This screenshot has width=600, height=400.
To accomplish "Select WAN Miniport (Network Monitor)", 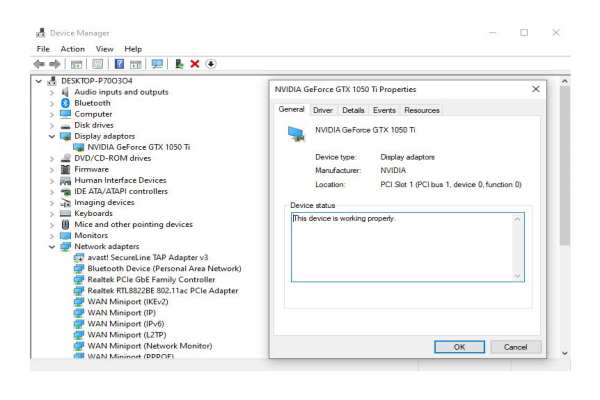I will [150, 346].
